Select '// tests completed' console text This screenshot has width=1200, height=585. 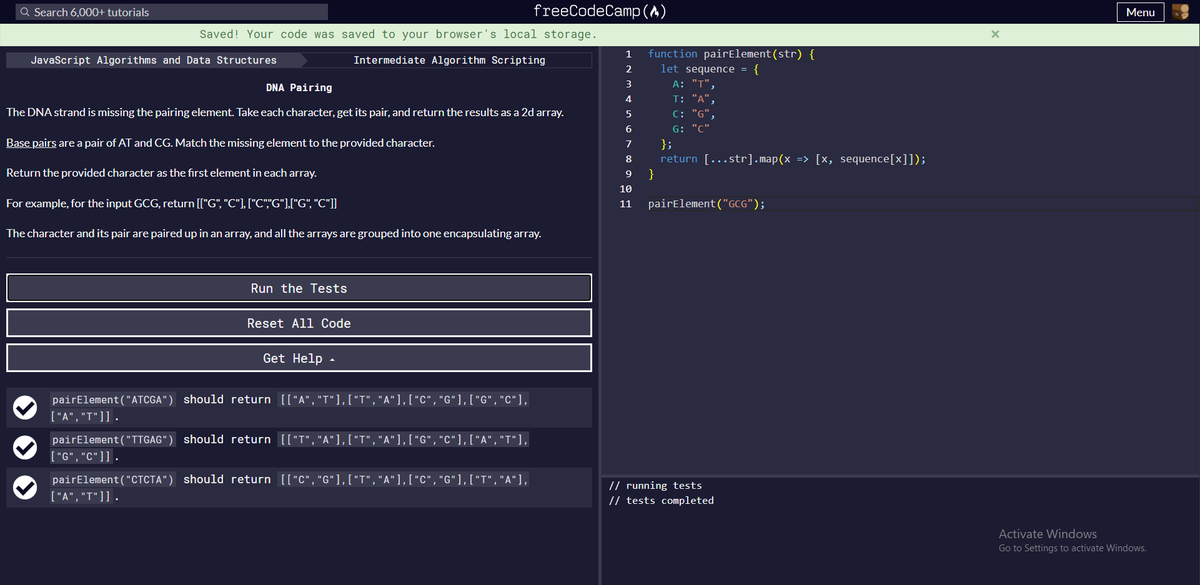click(662, 500)
